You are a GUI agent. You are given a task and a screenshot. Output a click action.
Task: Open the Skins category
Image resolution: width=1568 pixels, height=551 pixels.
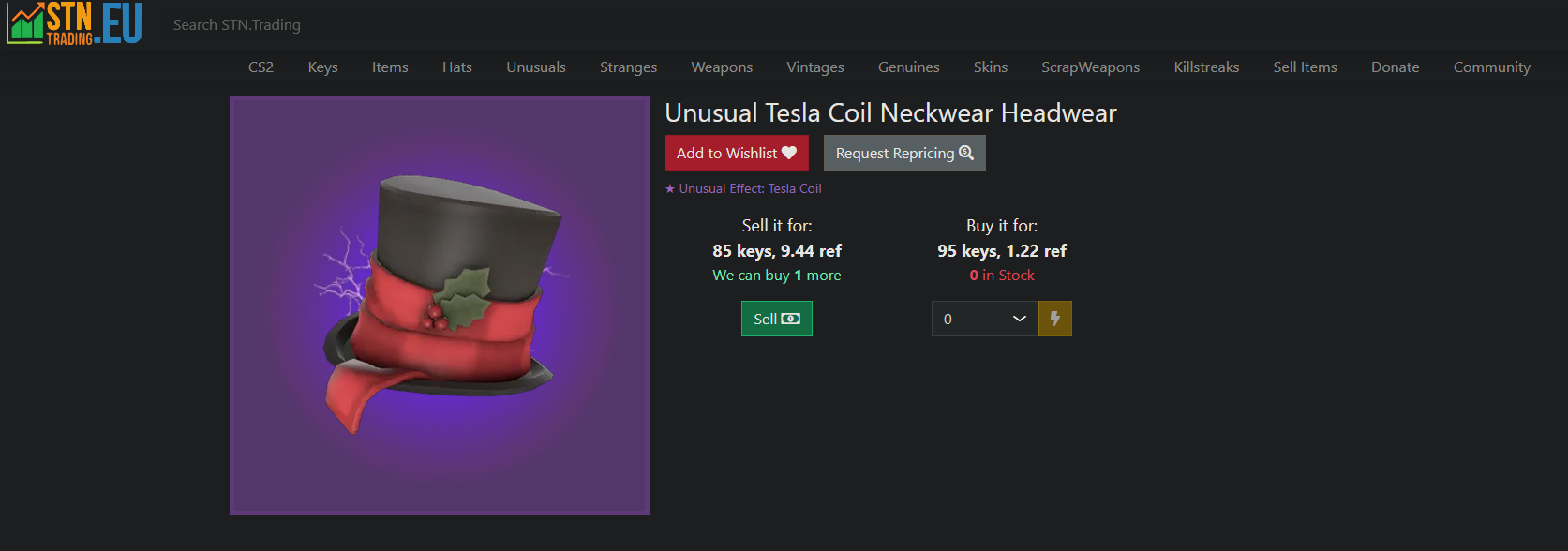991,67
